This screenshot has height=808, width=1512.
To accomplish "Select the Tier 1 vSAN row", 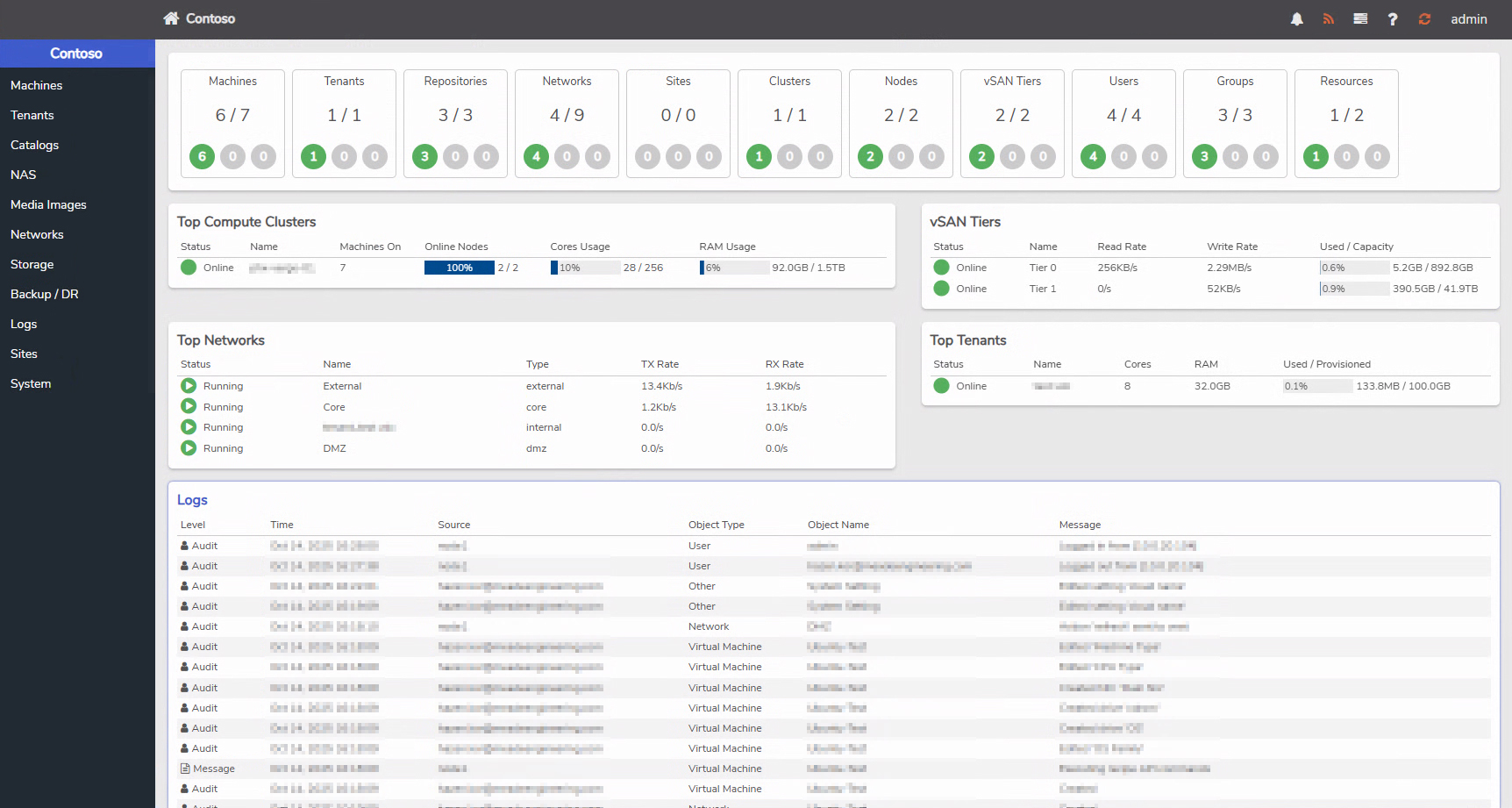I will coord(1042,289).
